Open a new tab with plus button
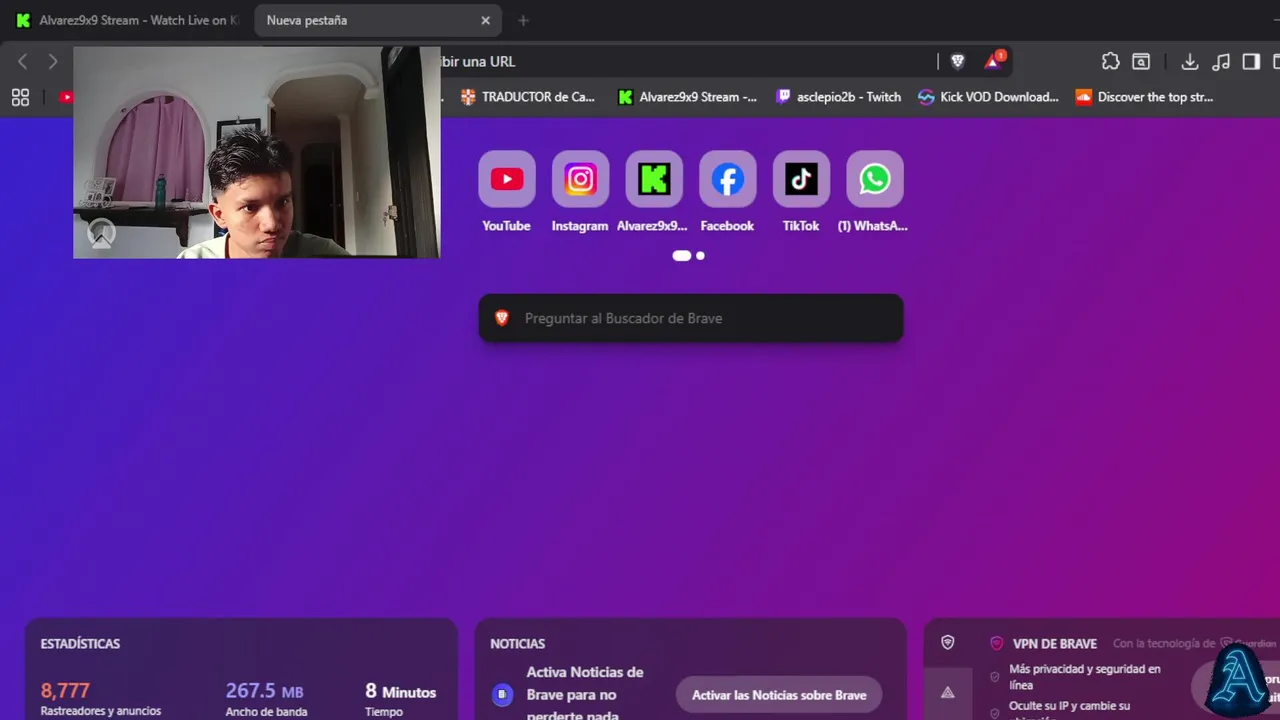 tap(523, 20)
